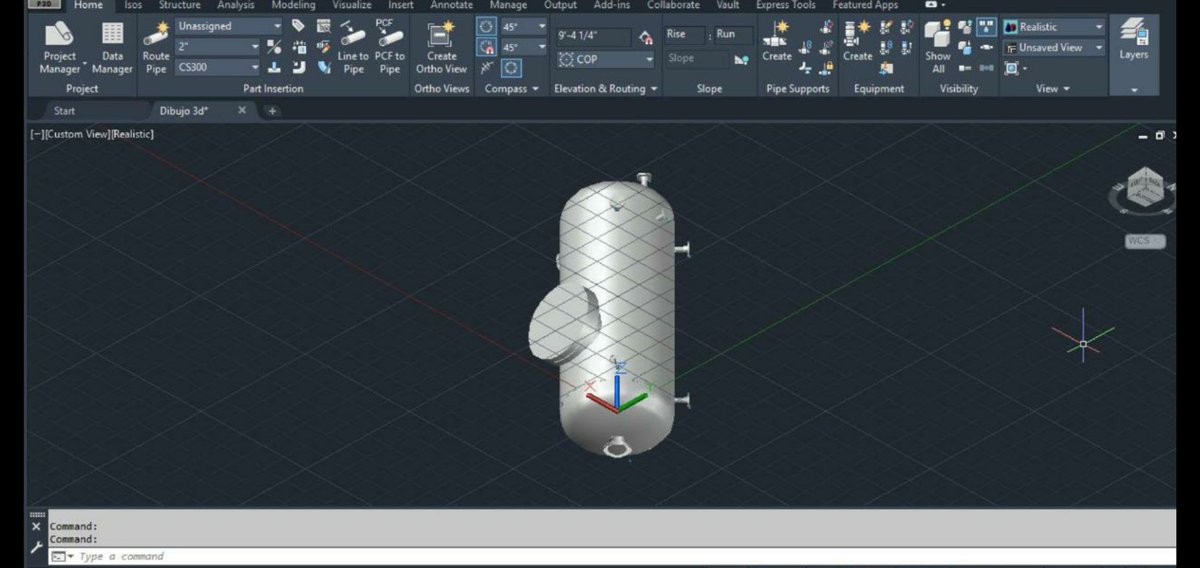Open the Layers panel button
Viewport: 1200px width, 568px height.
coord(1133,40)
